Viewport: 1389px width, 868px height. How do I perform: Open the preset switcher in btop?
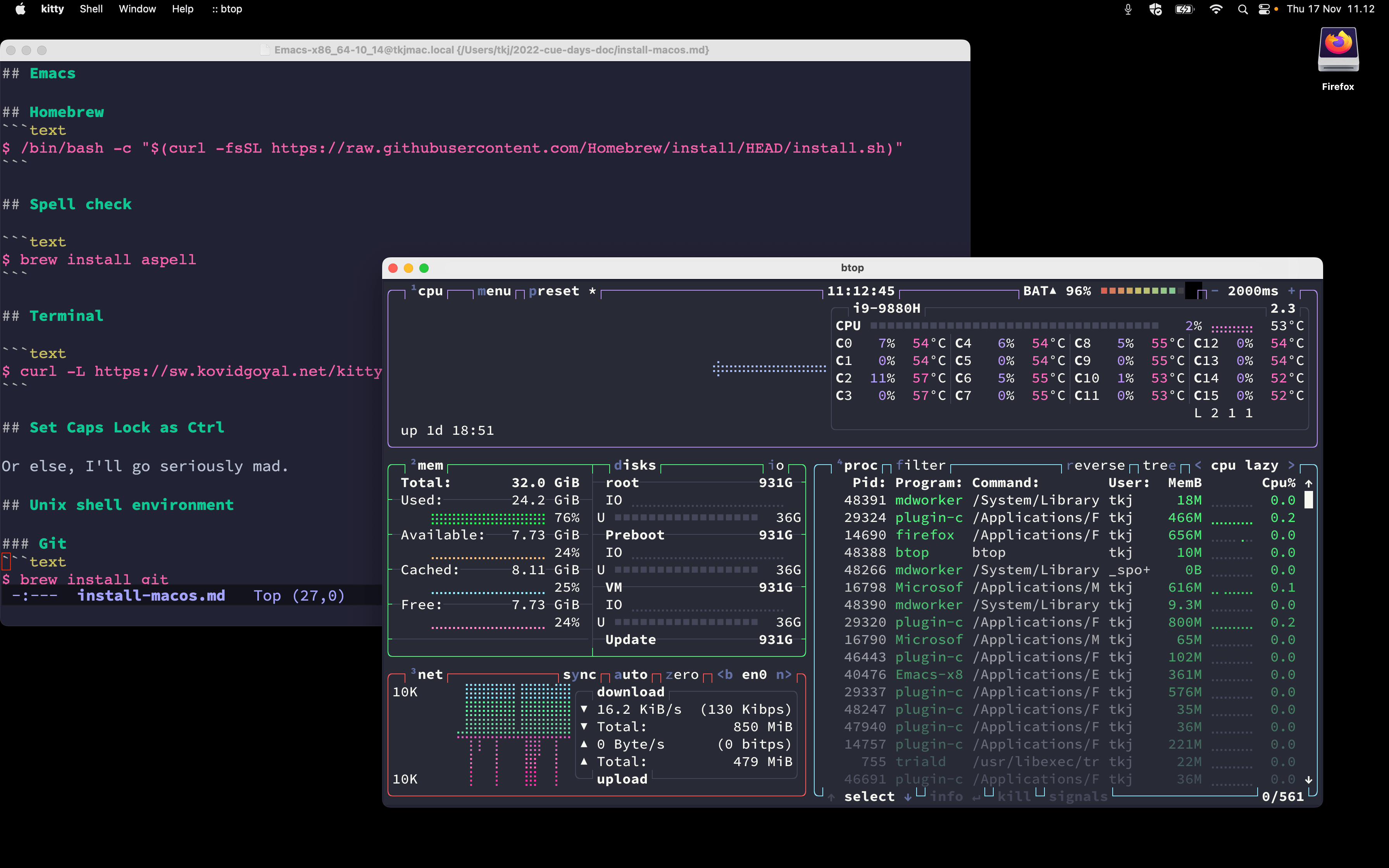pos(554,291)
